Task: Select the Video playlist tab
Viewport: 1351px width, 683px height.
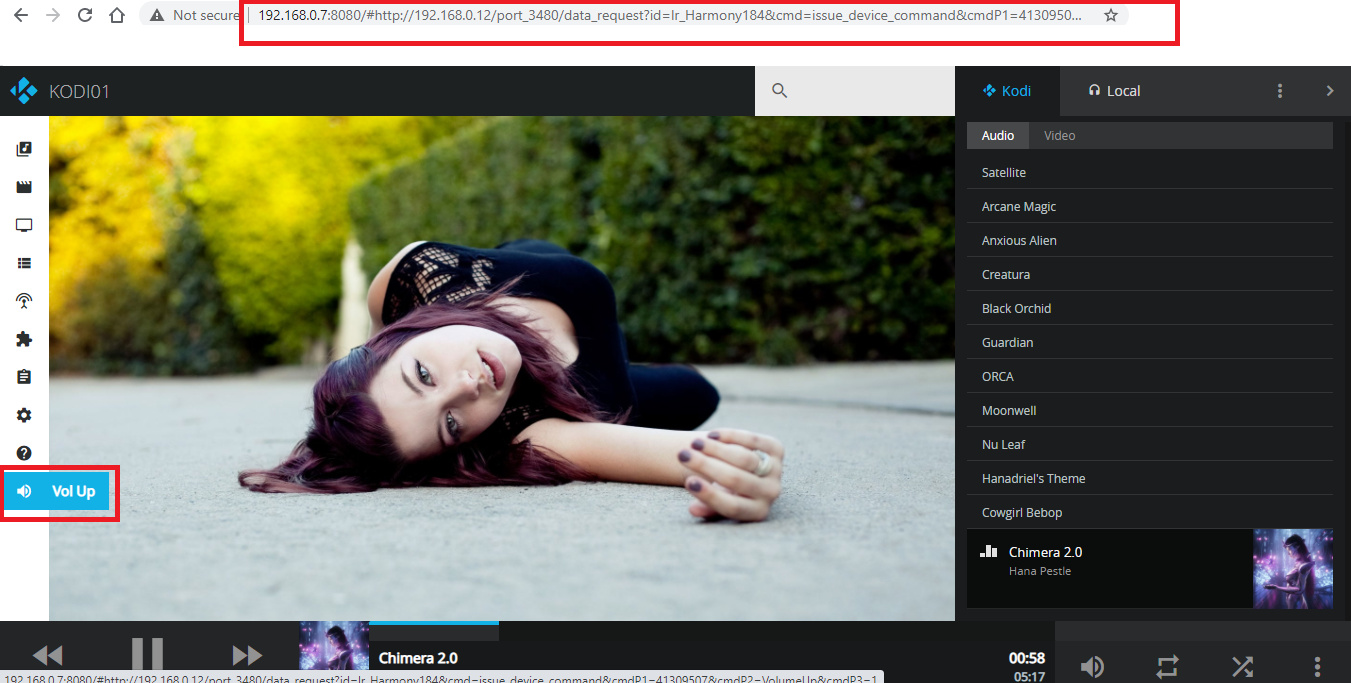Action: coord(1060,136)
